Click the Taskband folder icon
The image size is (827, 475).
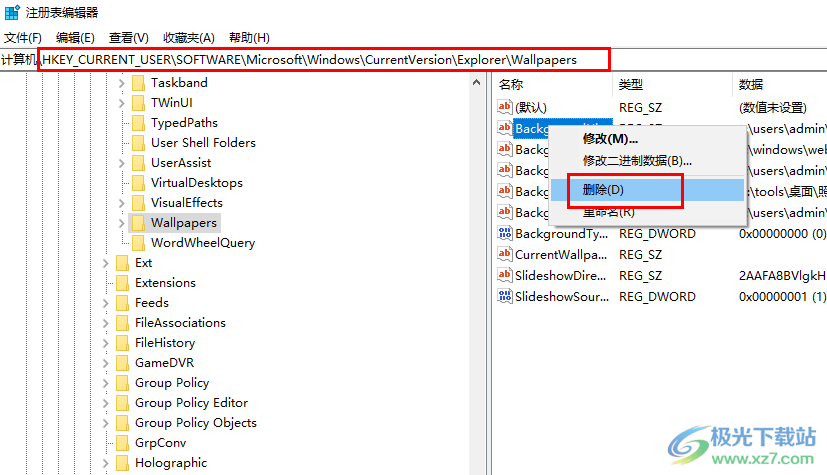tap(138, 83)
